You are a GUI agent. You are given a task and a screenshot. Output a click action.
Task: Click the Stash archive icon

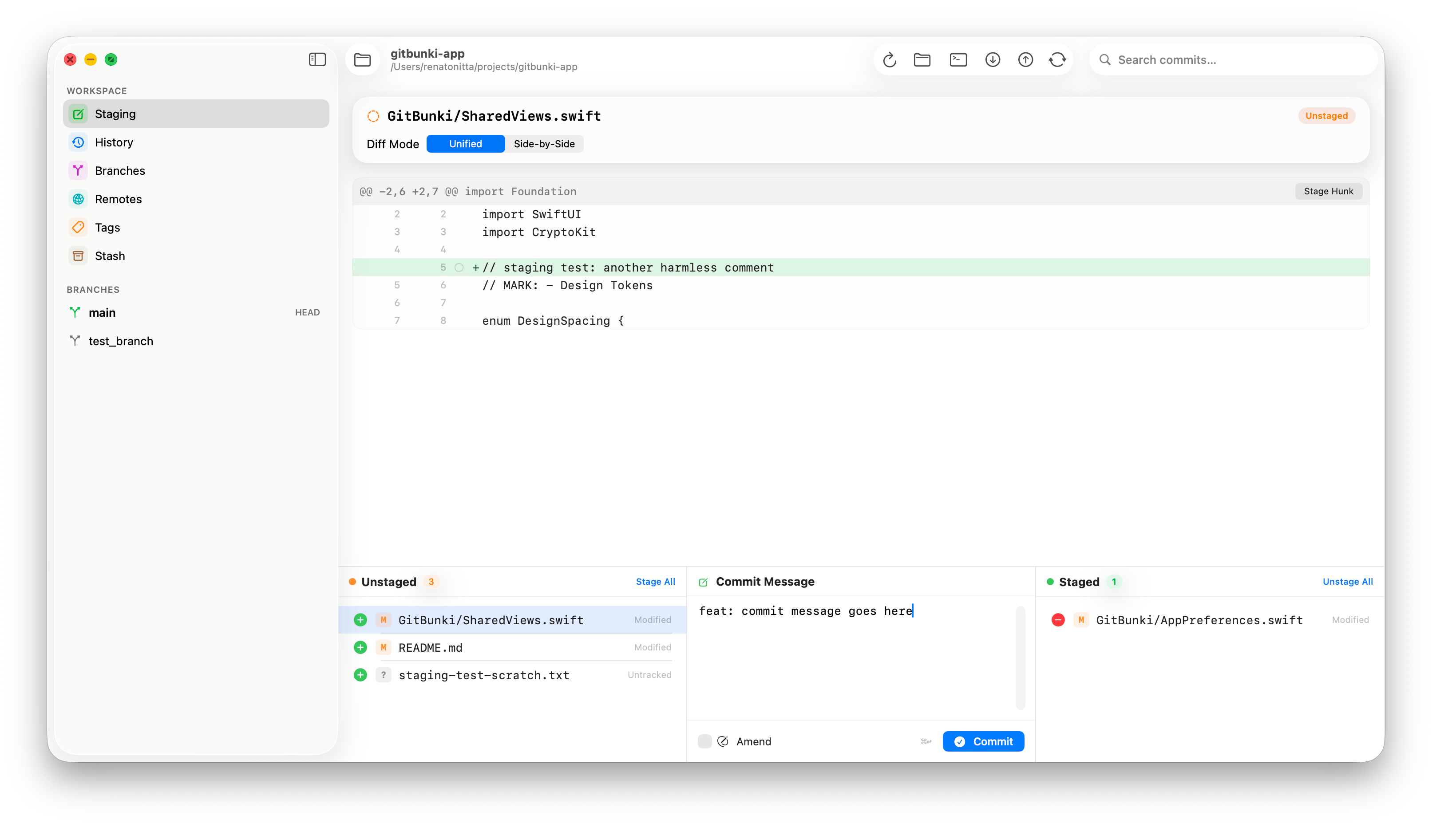(x=79, y=256)
